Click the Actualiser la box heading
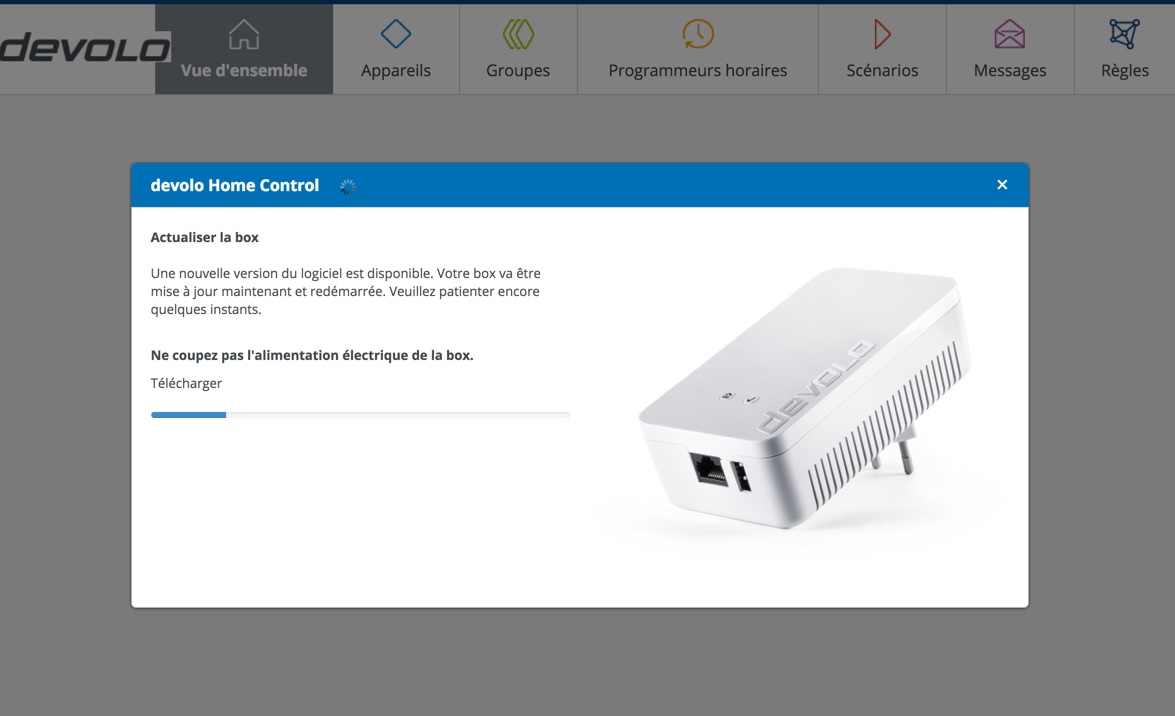 click(205, 237)
